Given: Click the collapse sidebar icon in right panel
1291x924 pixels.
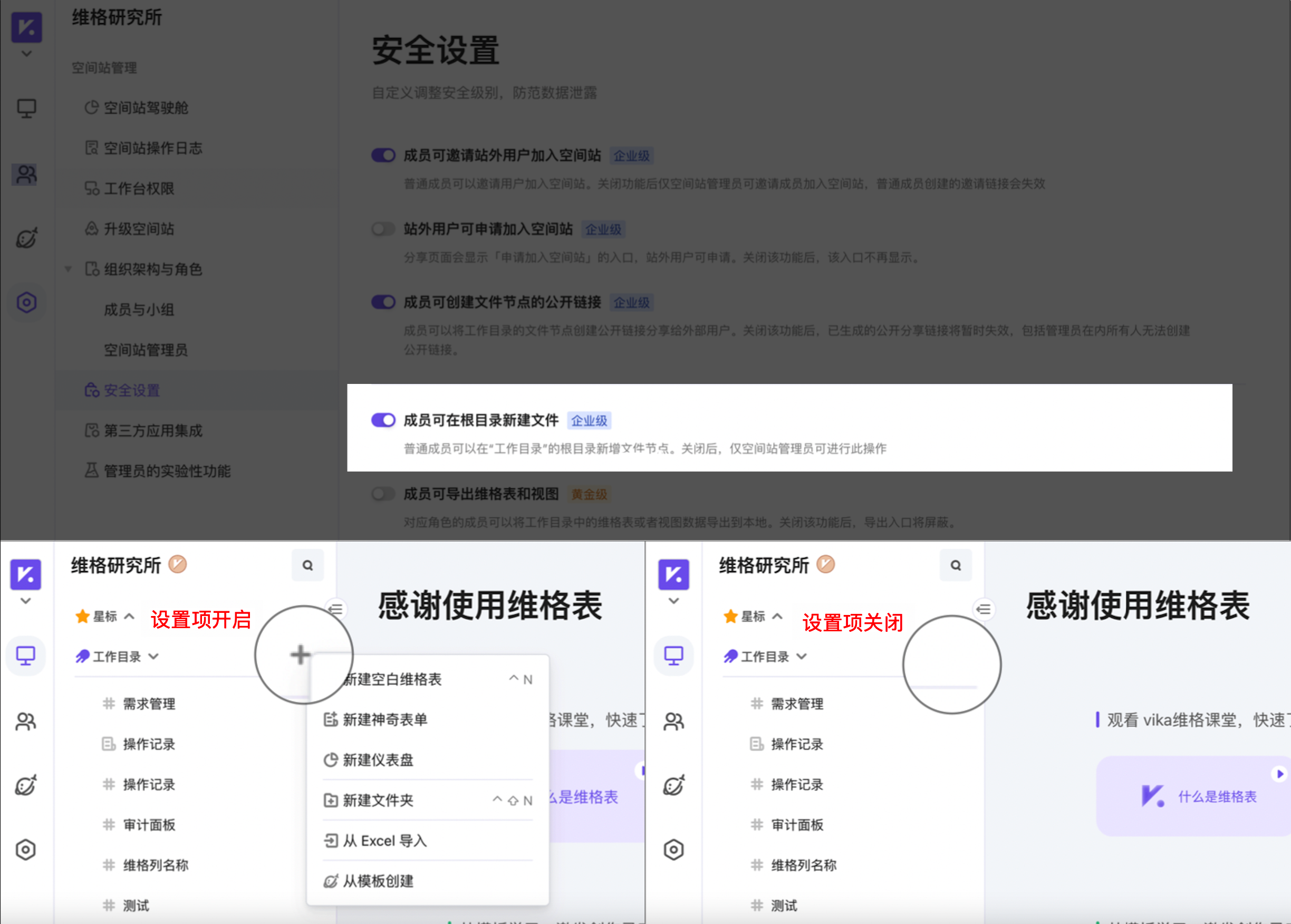Looking at the screenshot, I should click(x=983, y=609).
